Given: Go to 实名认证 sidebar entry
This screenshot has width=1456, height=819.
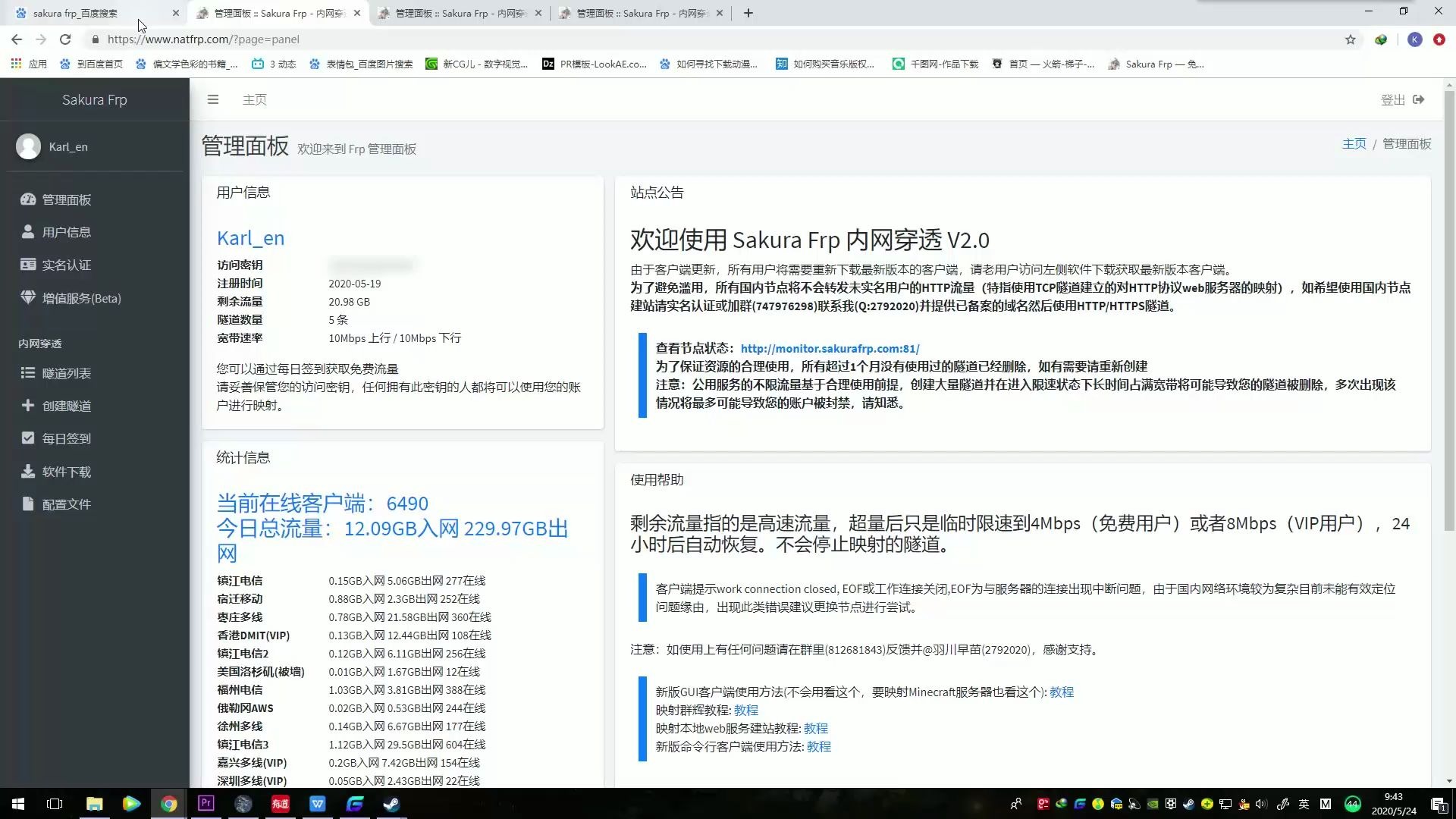Looking at the screenshot, I should coord(66,265).
